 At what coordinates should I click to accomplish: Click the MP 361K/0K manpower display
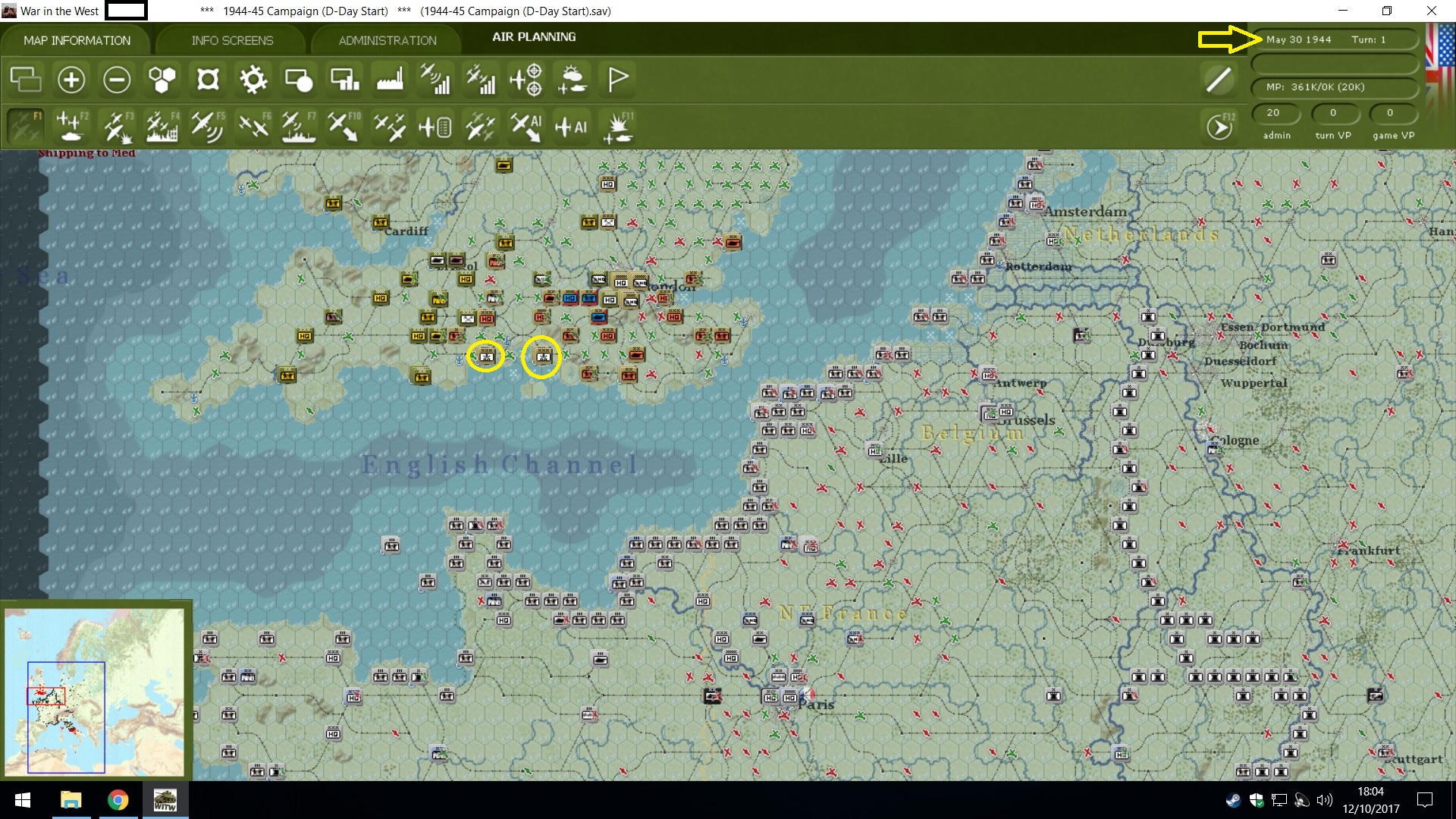pos(1334,87)
